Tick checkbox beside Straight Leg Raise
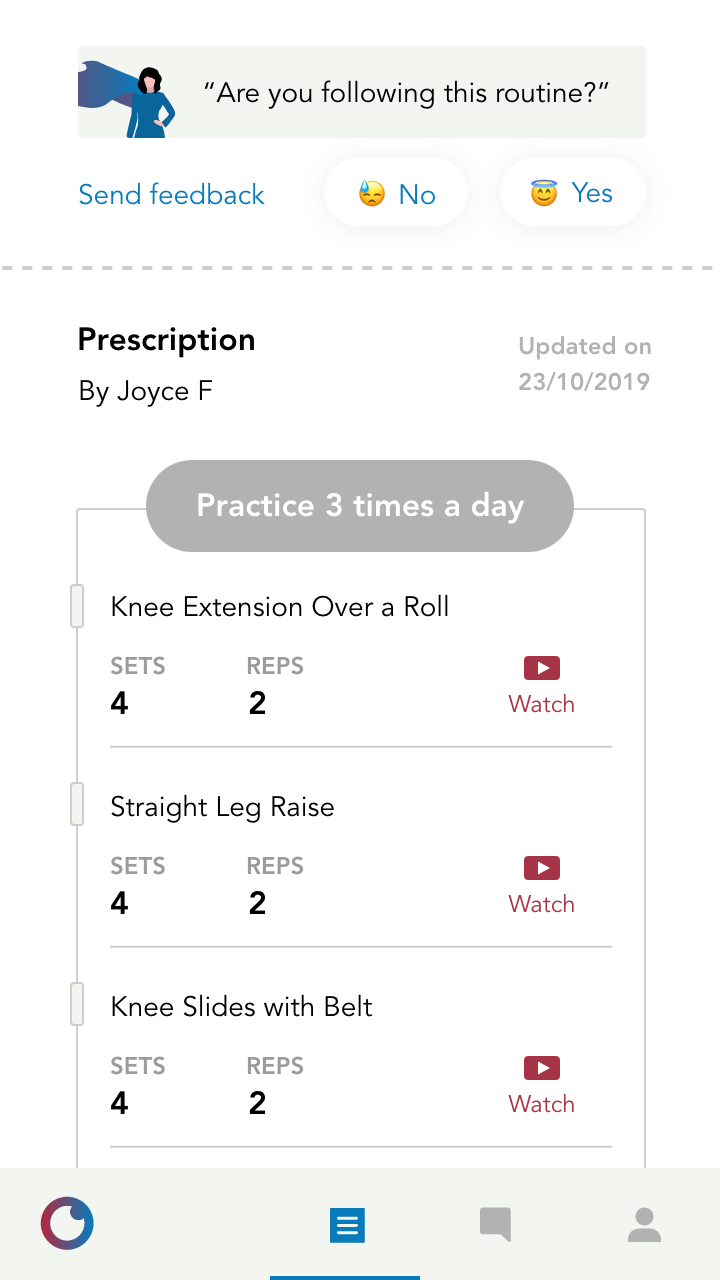720x1280 pixels. tap(77, 805)
